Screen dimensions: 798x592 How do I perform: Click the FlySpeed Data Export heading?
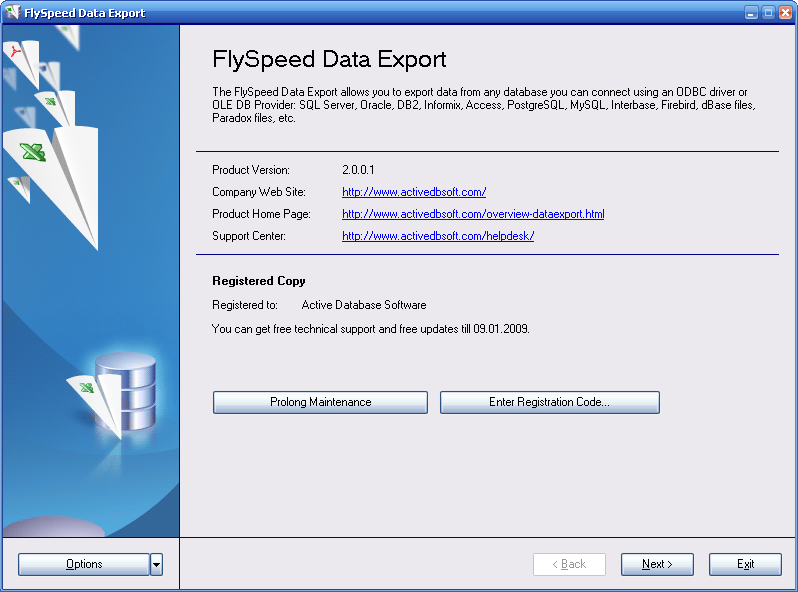(x=329, y=59)
